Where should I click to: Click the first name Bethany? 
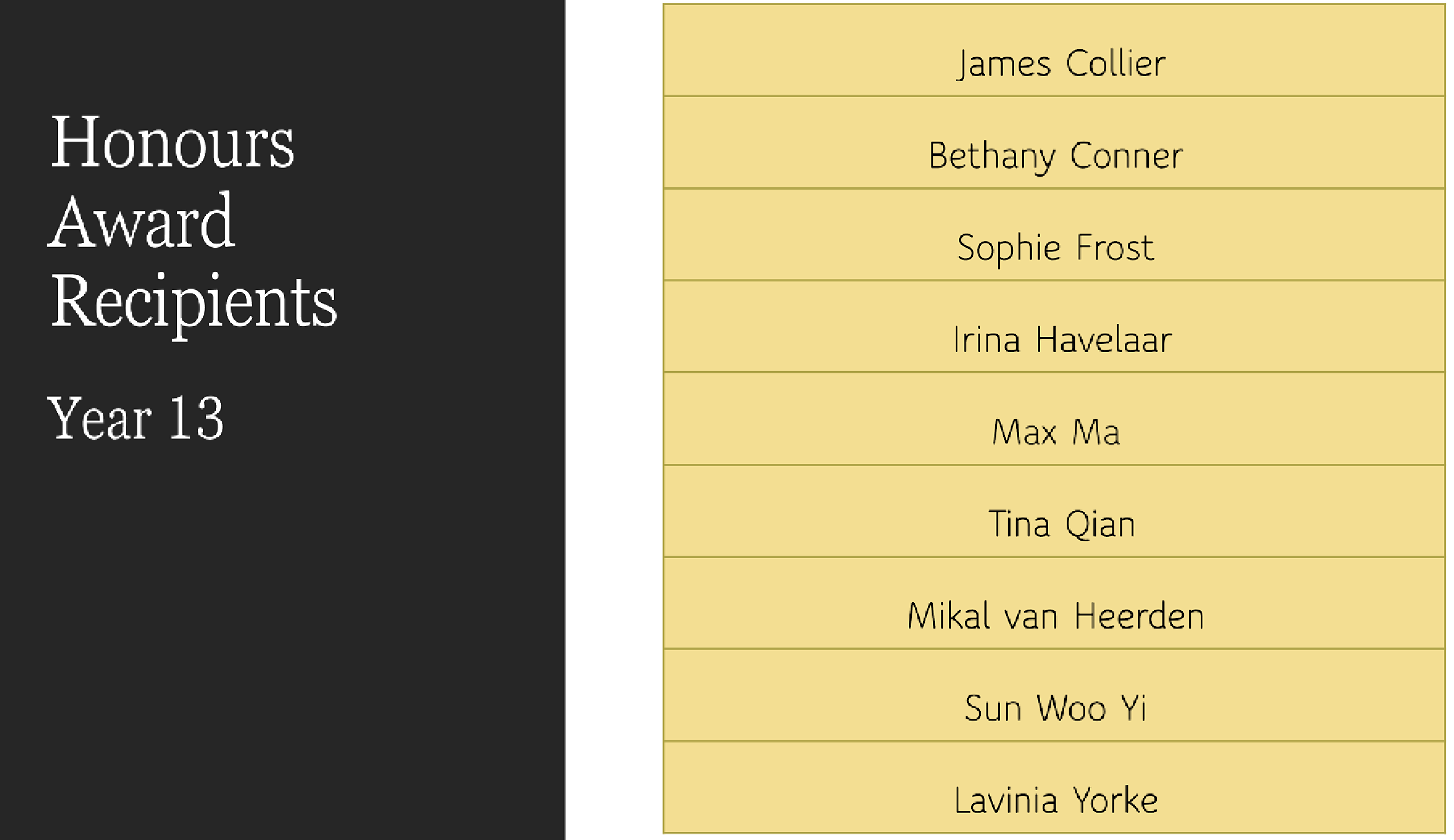pos(992,156)
